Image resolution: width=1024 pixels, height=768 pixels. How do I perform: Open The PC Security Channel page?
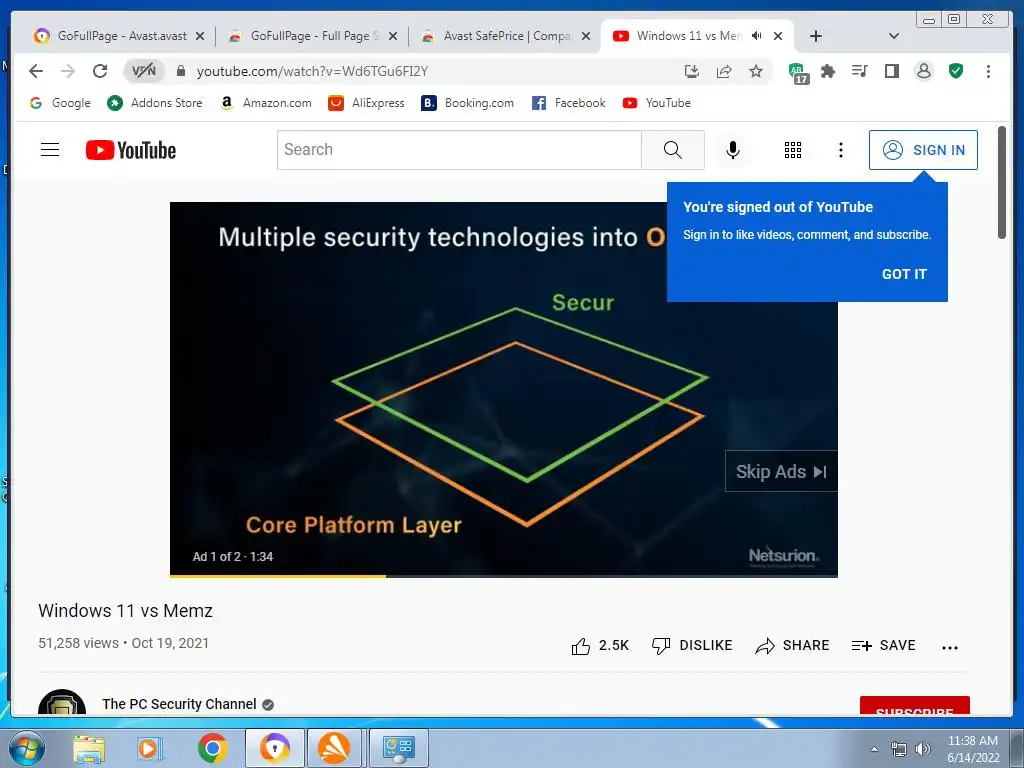pyautogui.click(x=179, y=704)
